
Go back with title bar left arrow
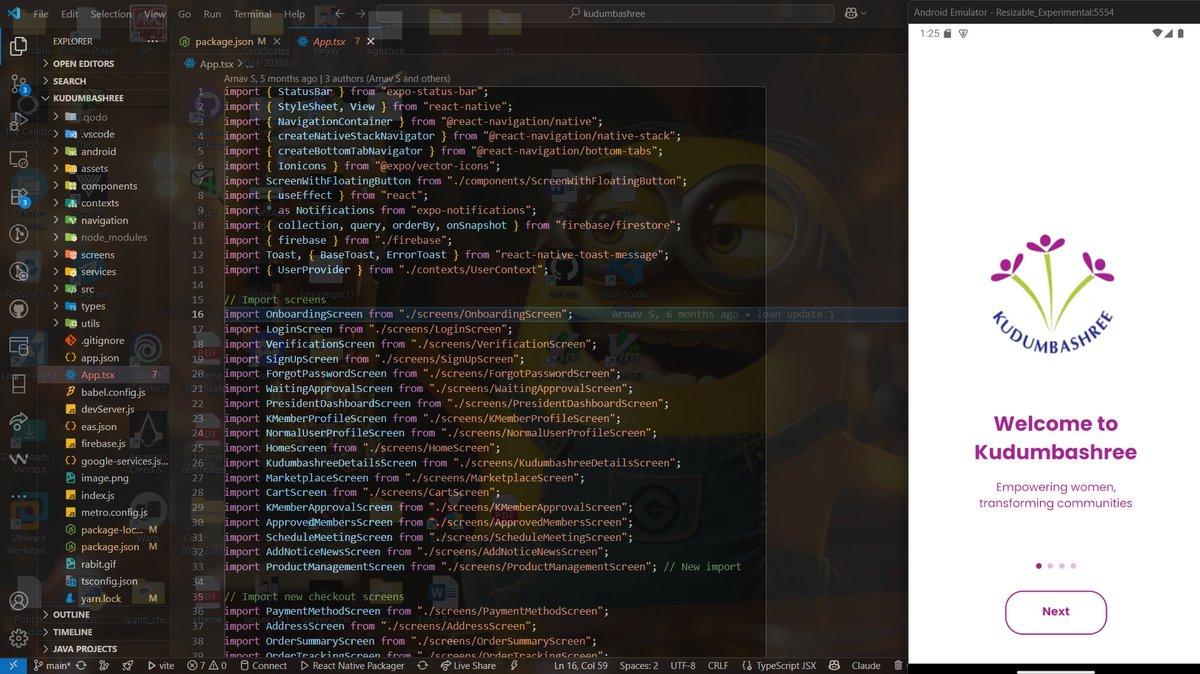coord(339,14)
